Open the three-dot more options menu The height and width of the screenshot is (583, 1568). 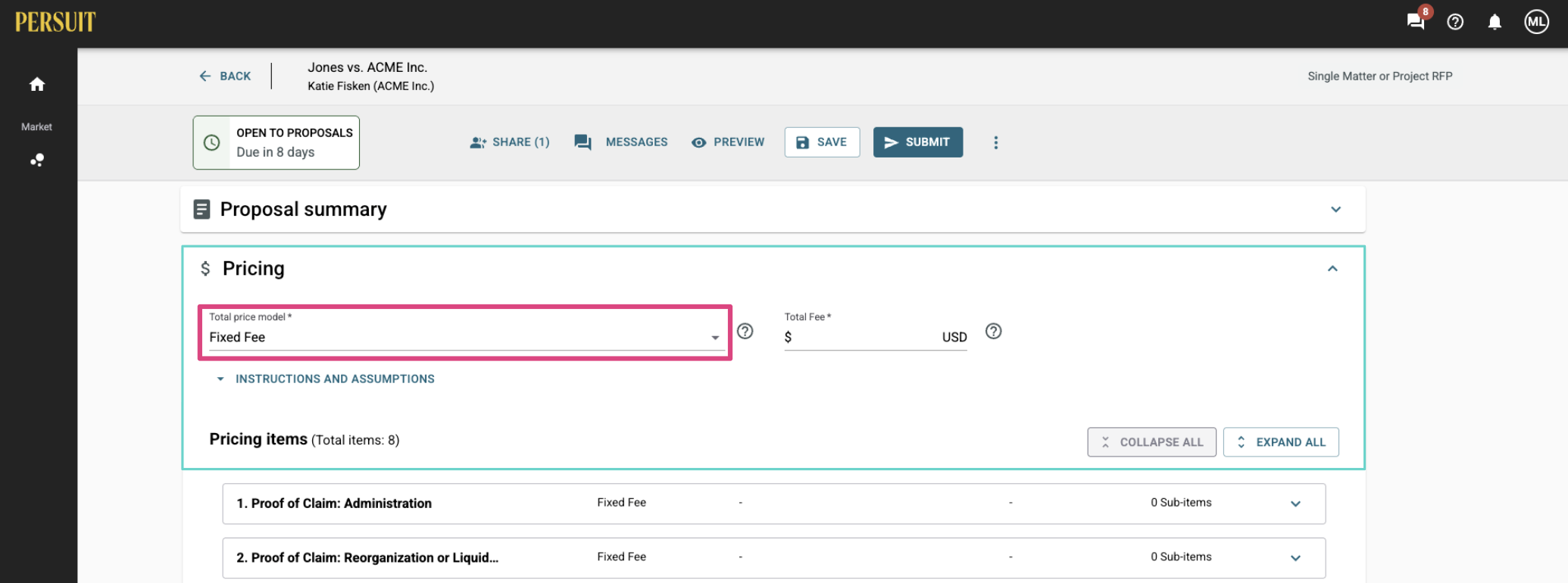(996, 142)
